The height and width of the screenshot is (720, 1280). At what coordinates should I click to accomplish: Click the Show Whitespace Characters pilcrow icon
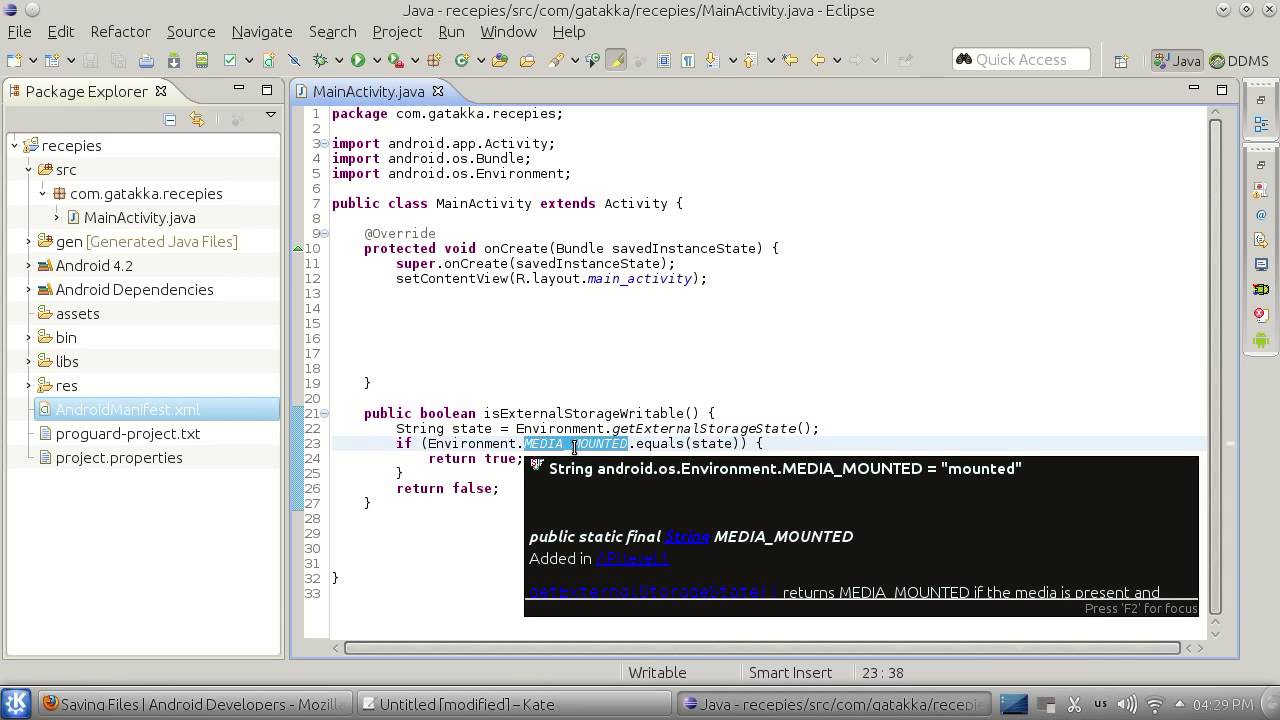coord(688,60)
